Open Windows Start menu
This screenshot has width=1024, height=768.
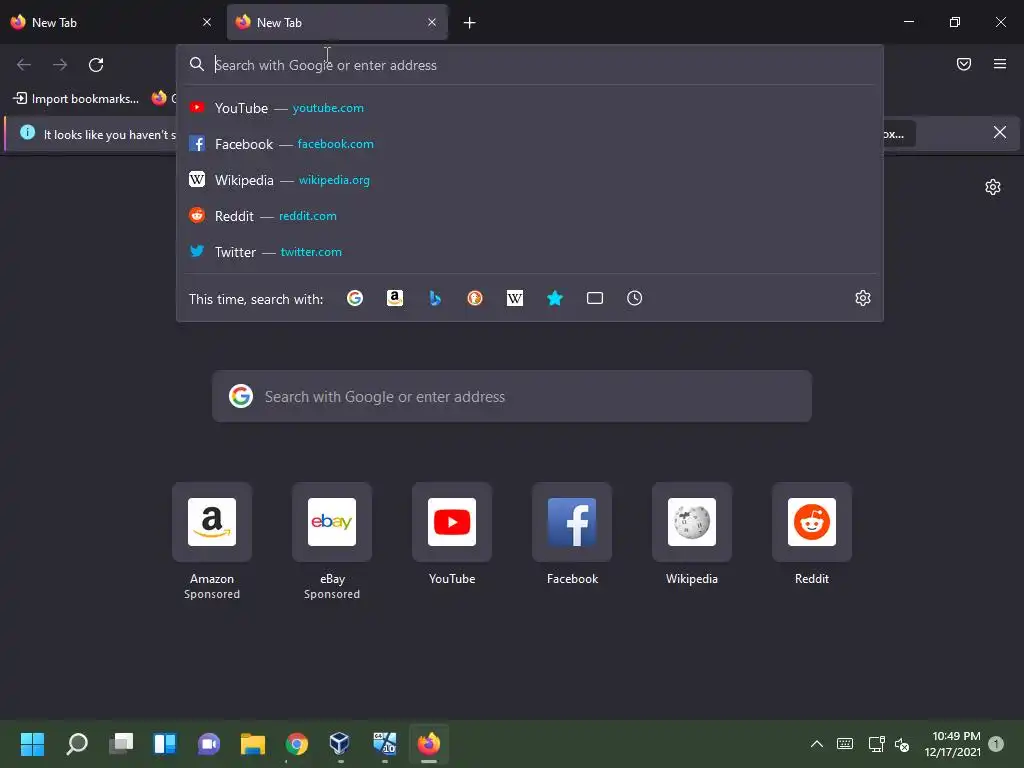pyautogui.click(x=32, y=744)
